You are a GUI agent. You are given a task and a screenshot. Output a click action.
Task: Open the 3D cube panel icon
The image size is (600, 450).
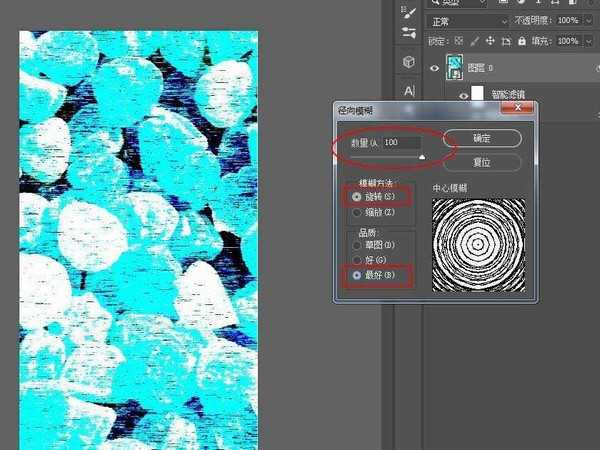tap(409, 62)
